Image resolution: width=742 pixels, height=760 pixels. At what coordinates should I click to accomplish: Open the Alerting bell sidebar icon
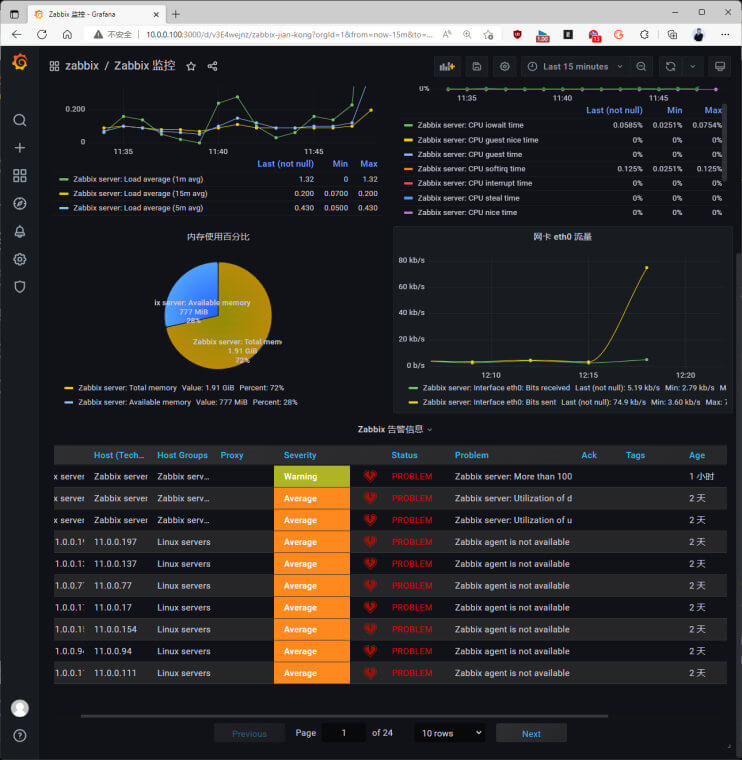tap(19, 231)
